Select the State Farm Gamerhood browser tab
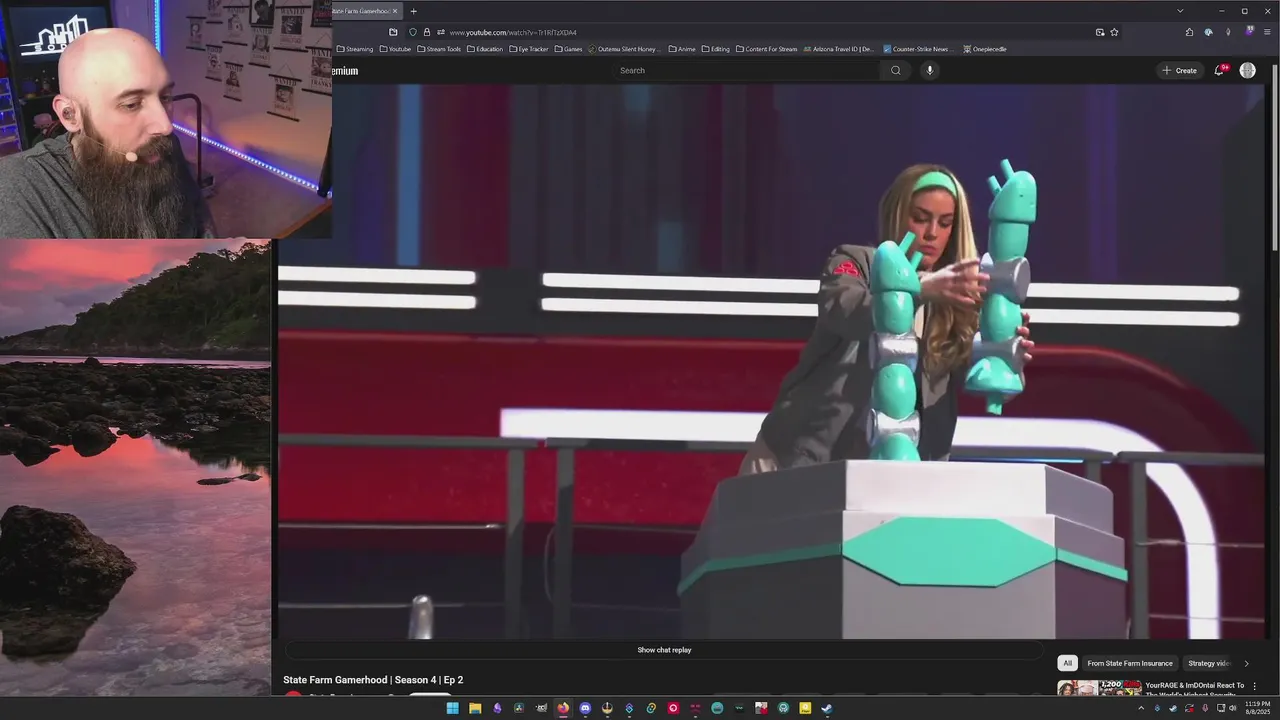The width and height of the screenshot is (1280, 720). tap(367, 11)
